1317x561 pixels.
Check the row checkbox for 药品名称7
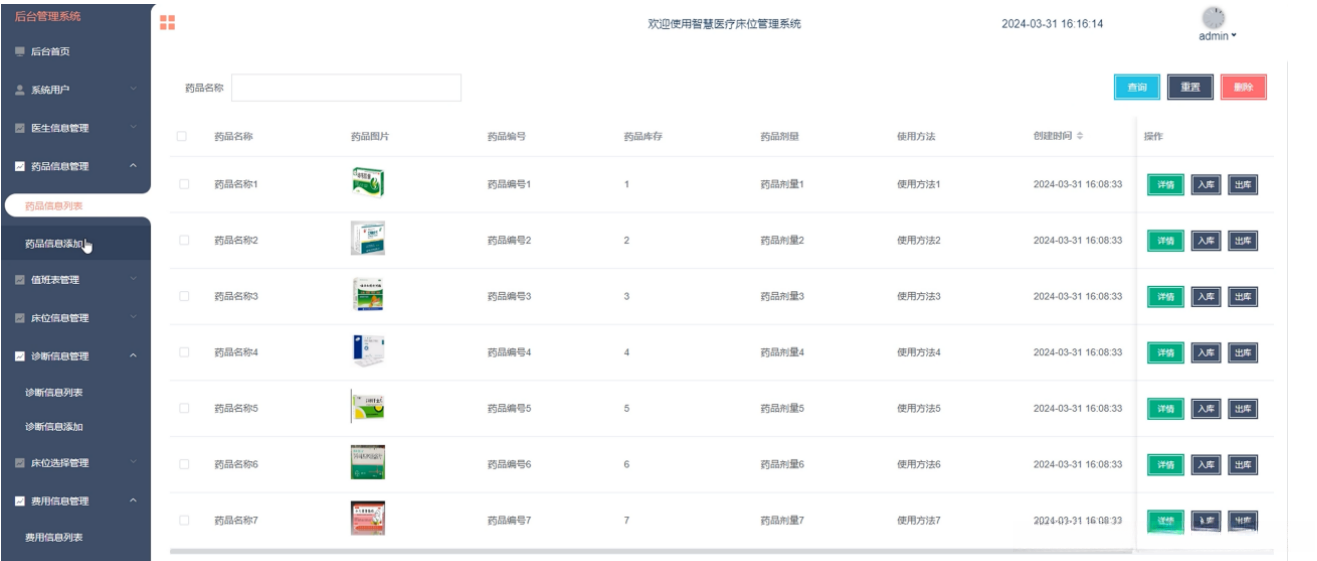[183, 520]
